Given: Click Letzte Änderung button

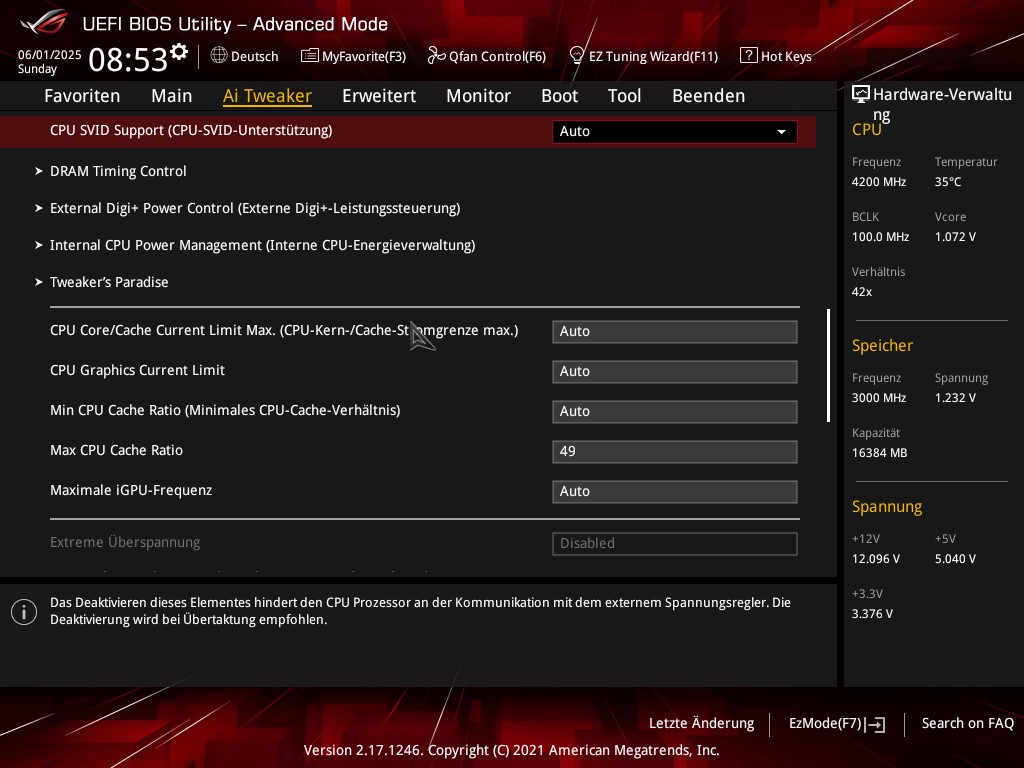Looking at the screenshot, I should 701,723.
